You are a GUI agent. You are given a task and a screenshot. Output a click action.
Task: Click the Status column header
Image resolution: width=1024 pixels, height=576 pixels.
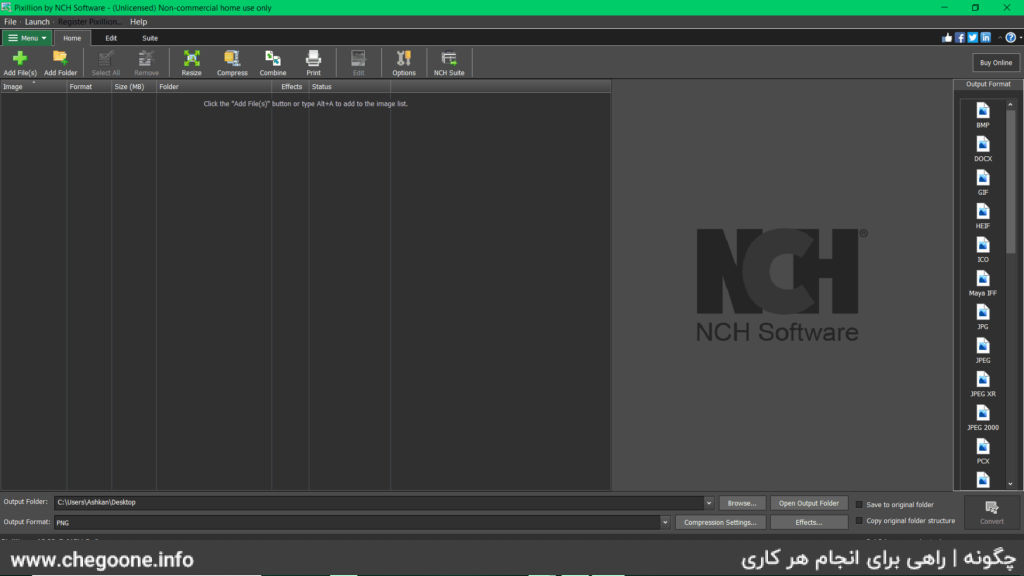pyautogui.click(x=349, y=86)
